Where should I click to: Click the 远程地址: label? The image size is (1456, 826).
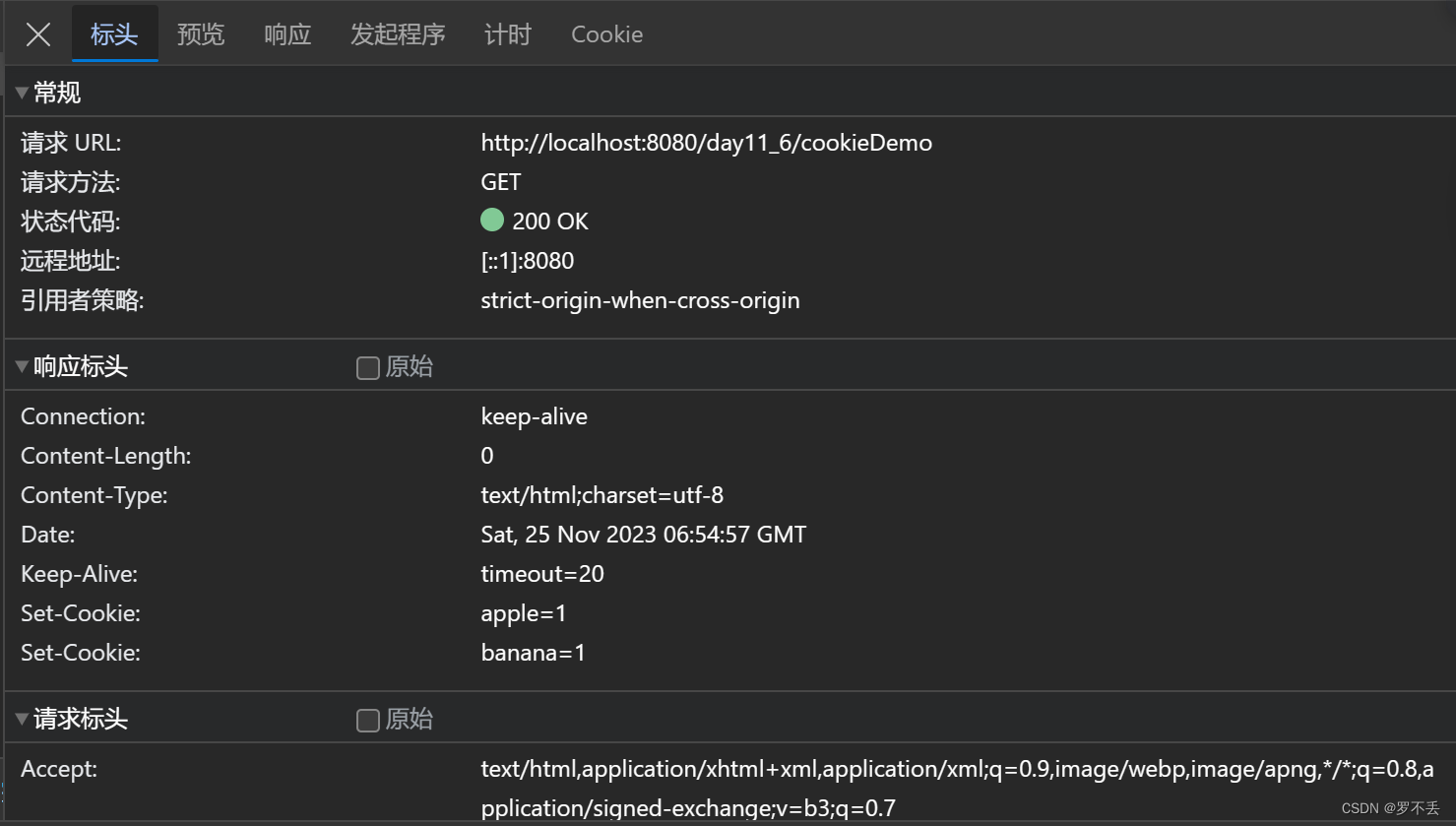click(x=70, y=261)
